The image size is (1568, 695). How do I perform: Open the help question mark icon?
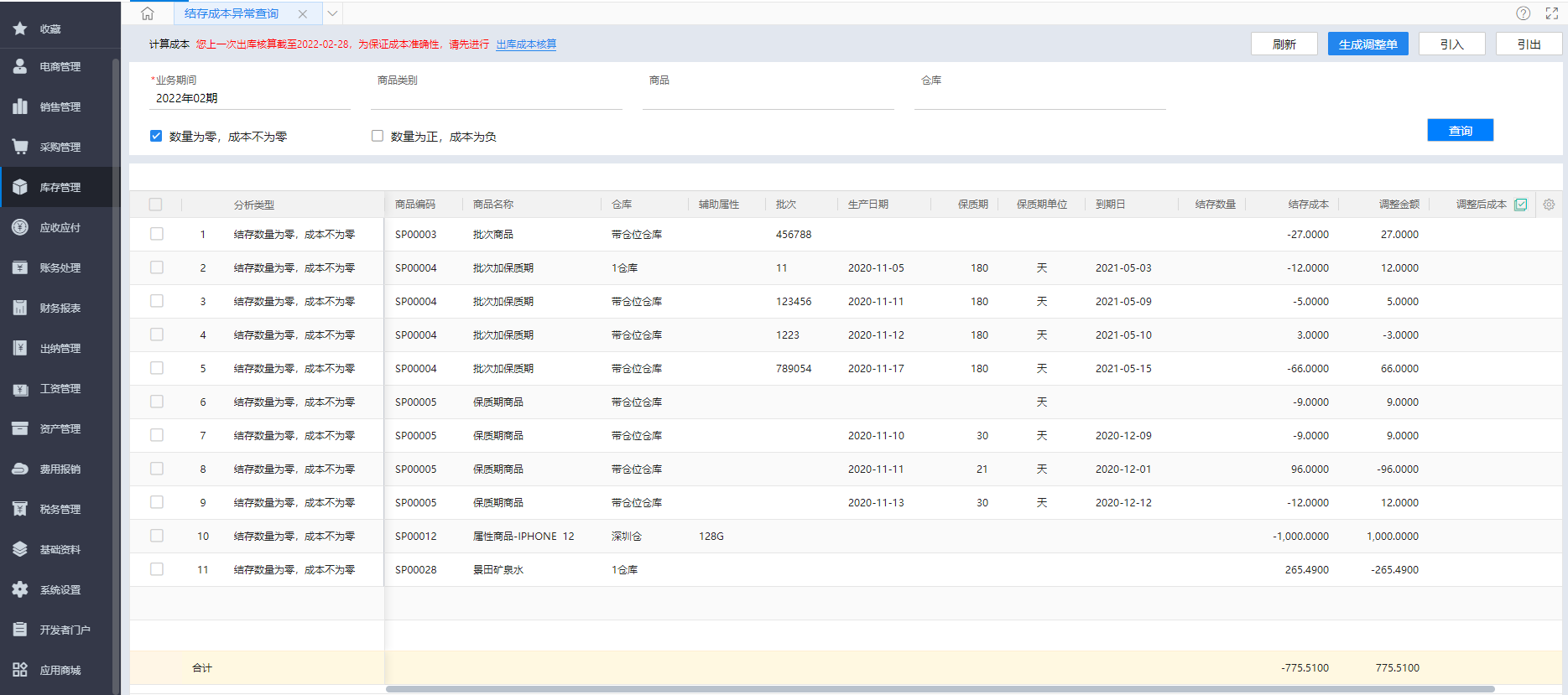pos(1524,13)
